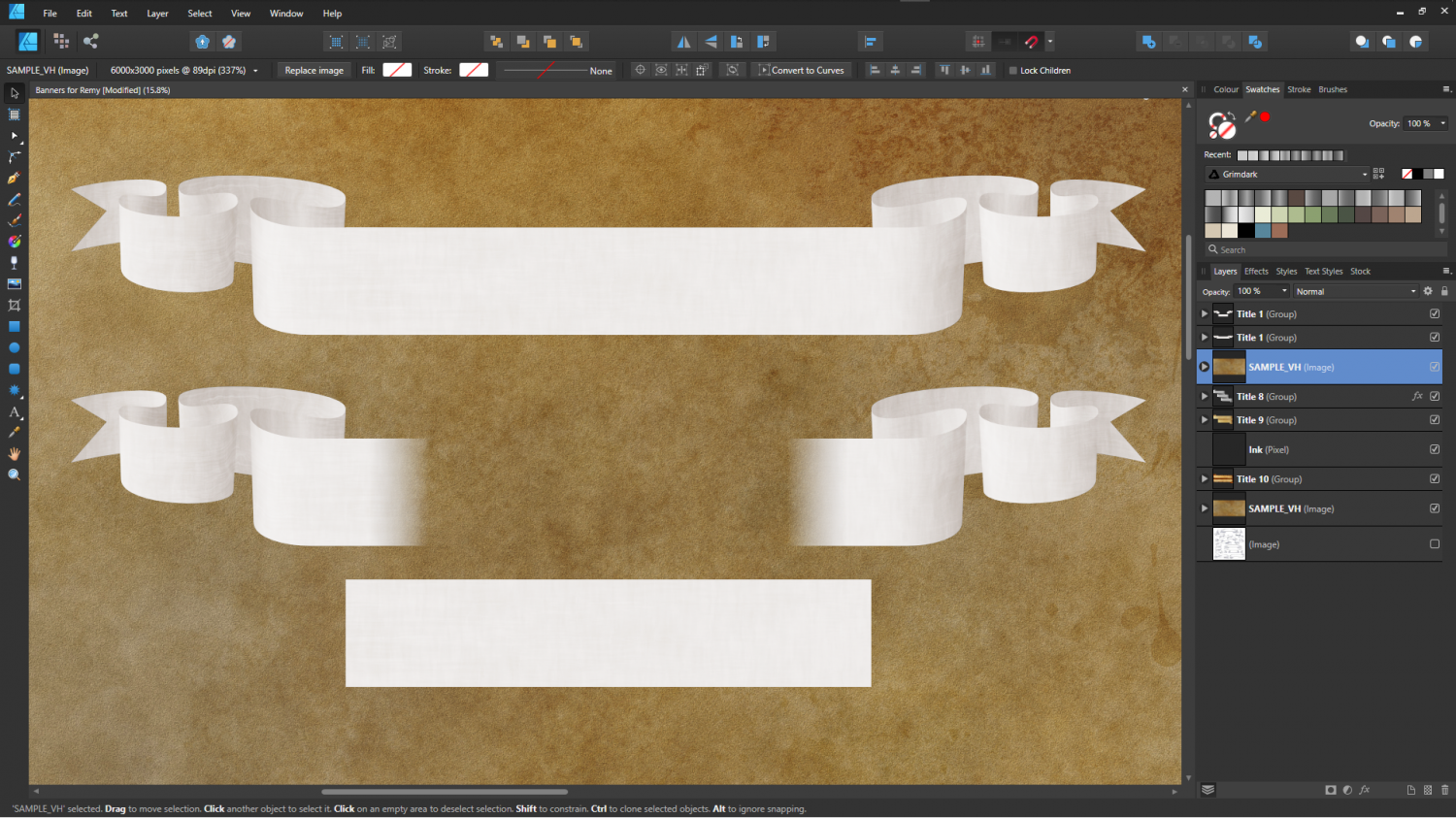Switch to the Effects tab

coord(1256,272)
